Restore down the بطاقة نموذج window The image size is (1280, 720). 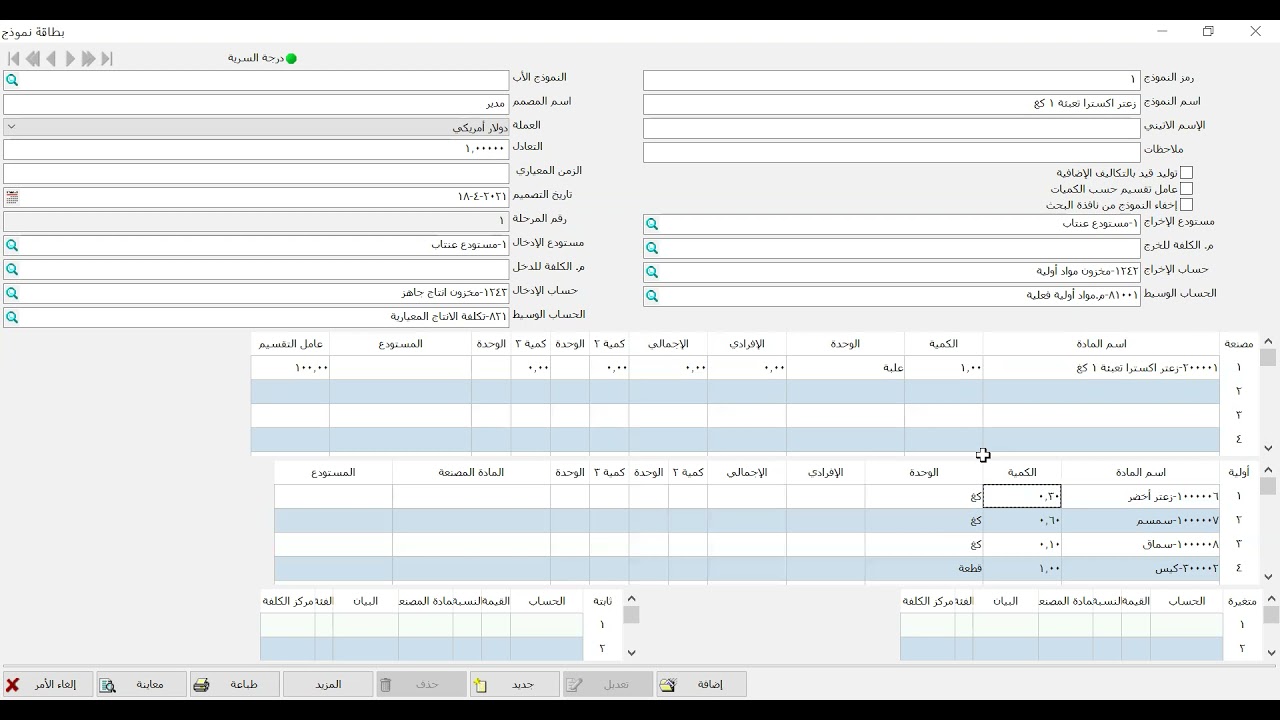[1208, 32]
